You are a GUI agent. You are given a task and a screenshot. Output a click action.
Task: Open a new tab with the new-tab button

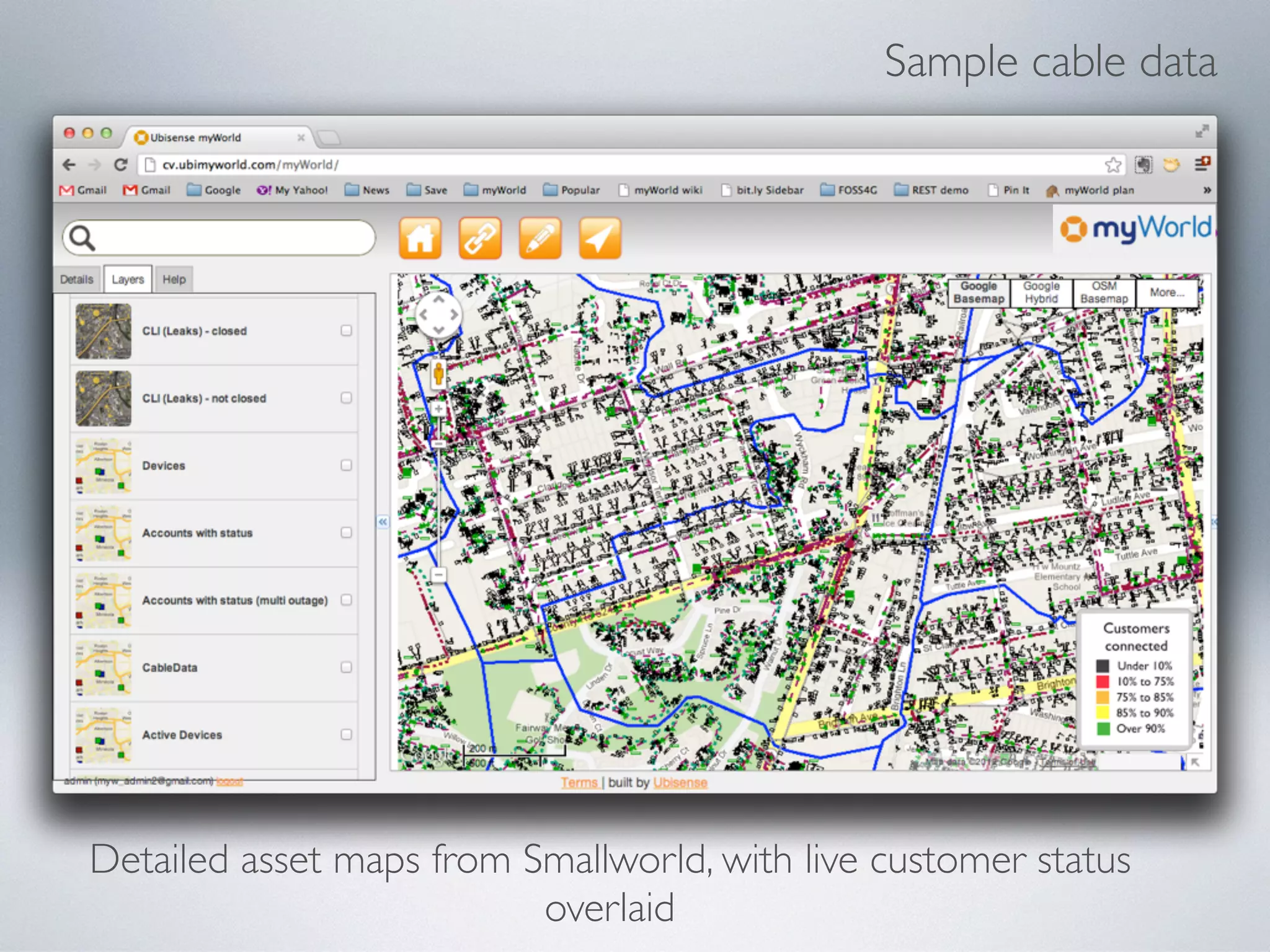click(329, 137)
